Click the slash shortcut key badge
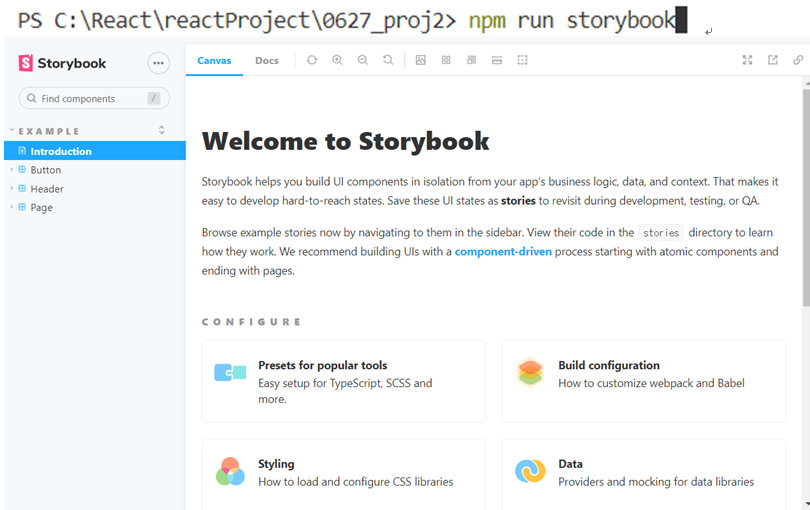The height and width of the screenshot is (510, 810). pyautogui.click(x=153, y=98)
